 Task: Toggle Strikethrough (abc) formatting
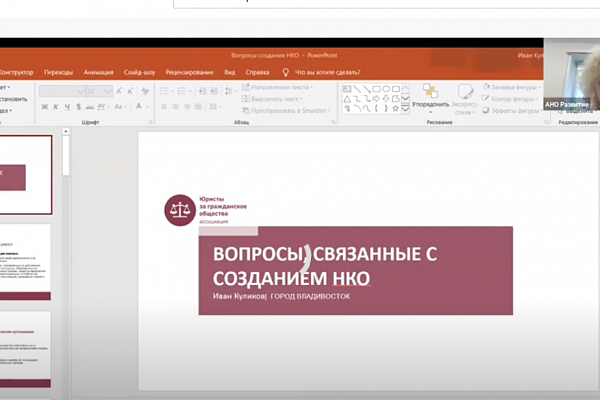pyautogui.click(x=90, y=107)
